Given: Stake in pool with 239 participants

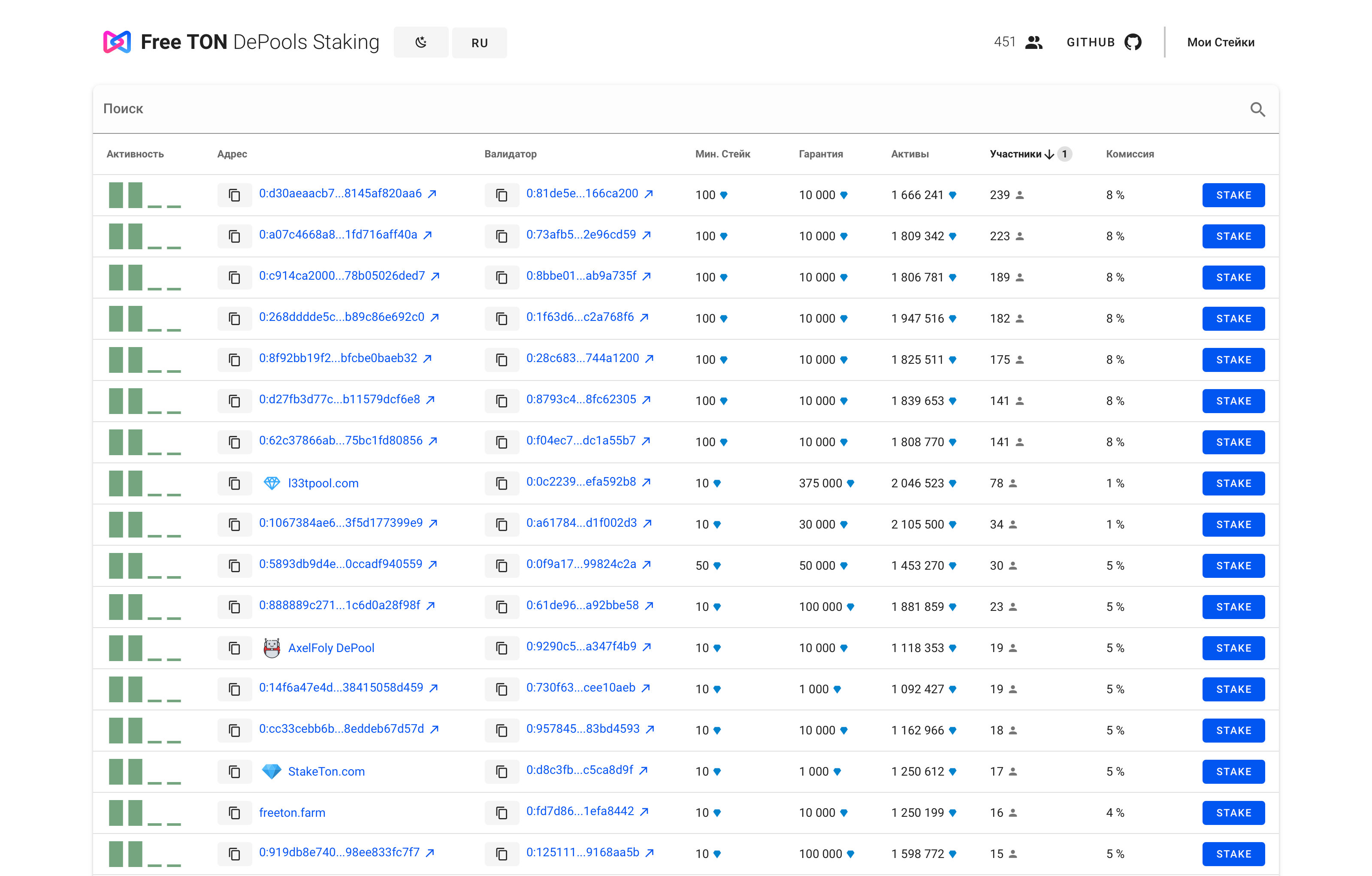Looking at the screenshot, I should coord(1233,195).
